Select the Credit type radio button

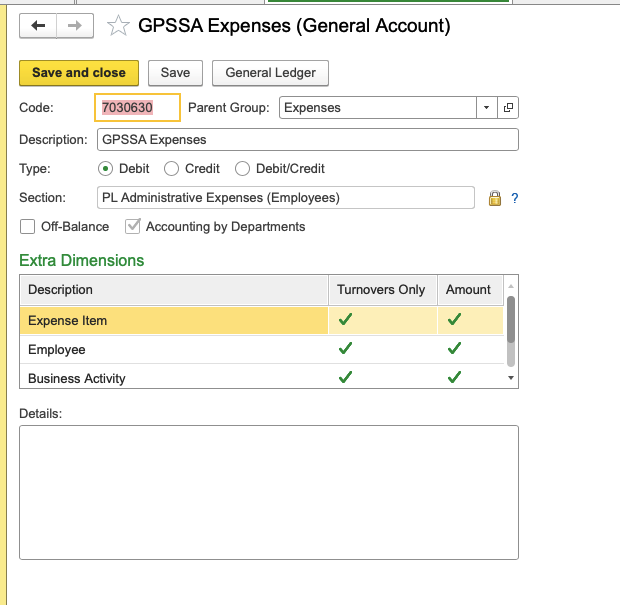click(x=171, y=169)
